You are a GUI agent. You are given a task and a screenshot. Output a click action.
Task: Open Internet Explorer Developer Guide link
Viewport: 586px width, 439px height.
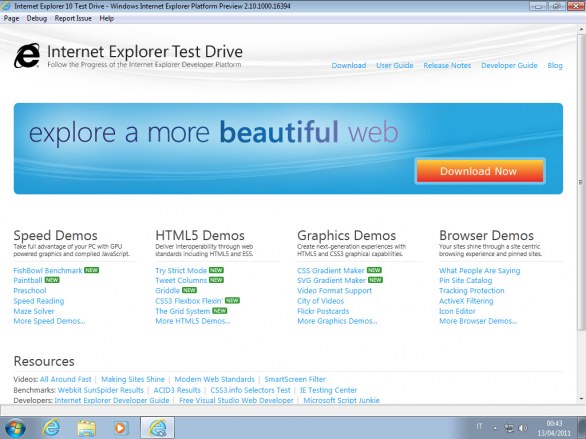(112, 400)
